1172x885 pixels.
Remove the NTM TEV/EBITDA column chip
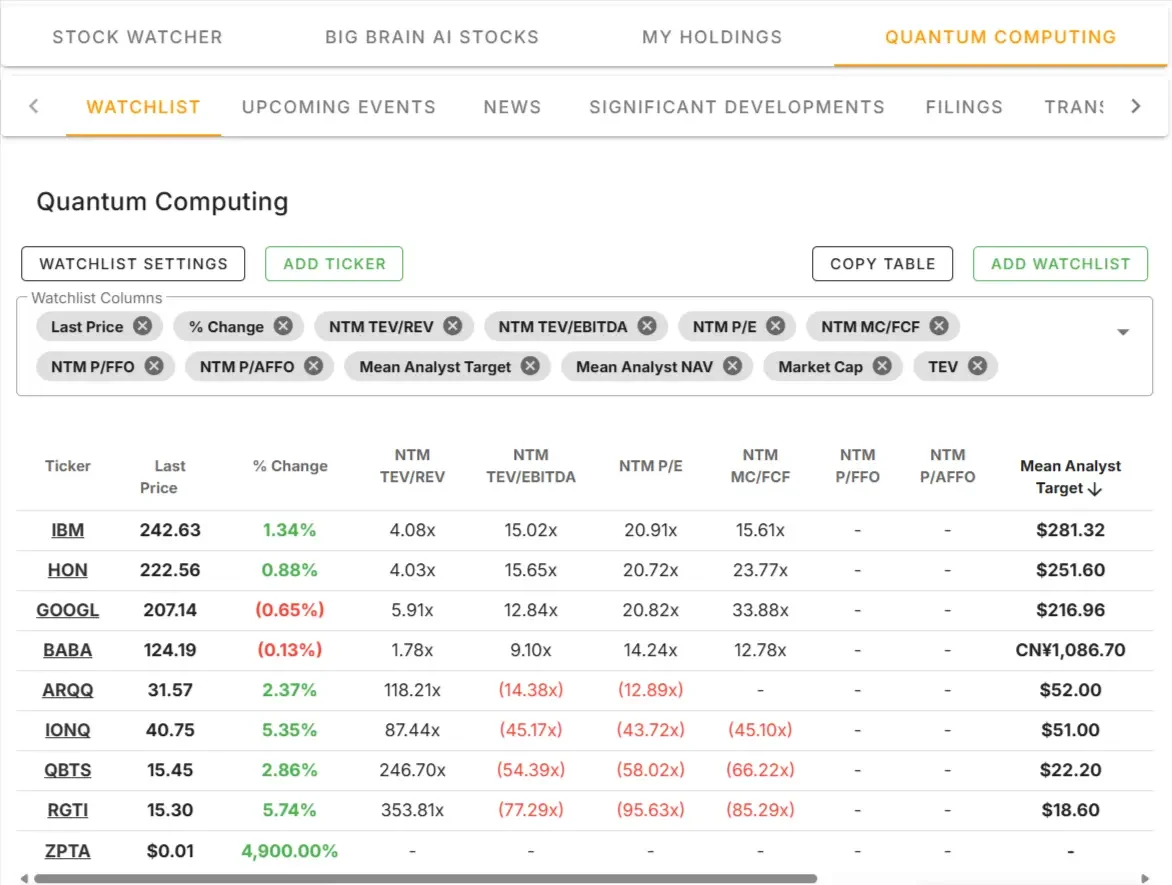pyautogui.click(x=647, y=326)
